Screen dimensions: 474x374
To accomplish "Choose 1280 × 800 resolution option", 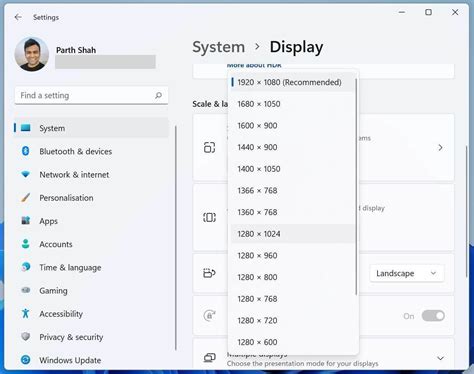I will coord(292,277).
